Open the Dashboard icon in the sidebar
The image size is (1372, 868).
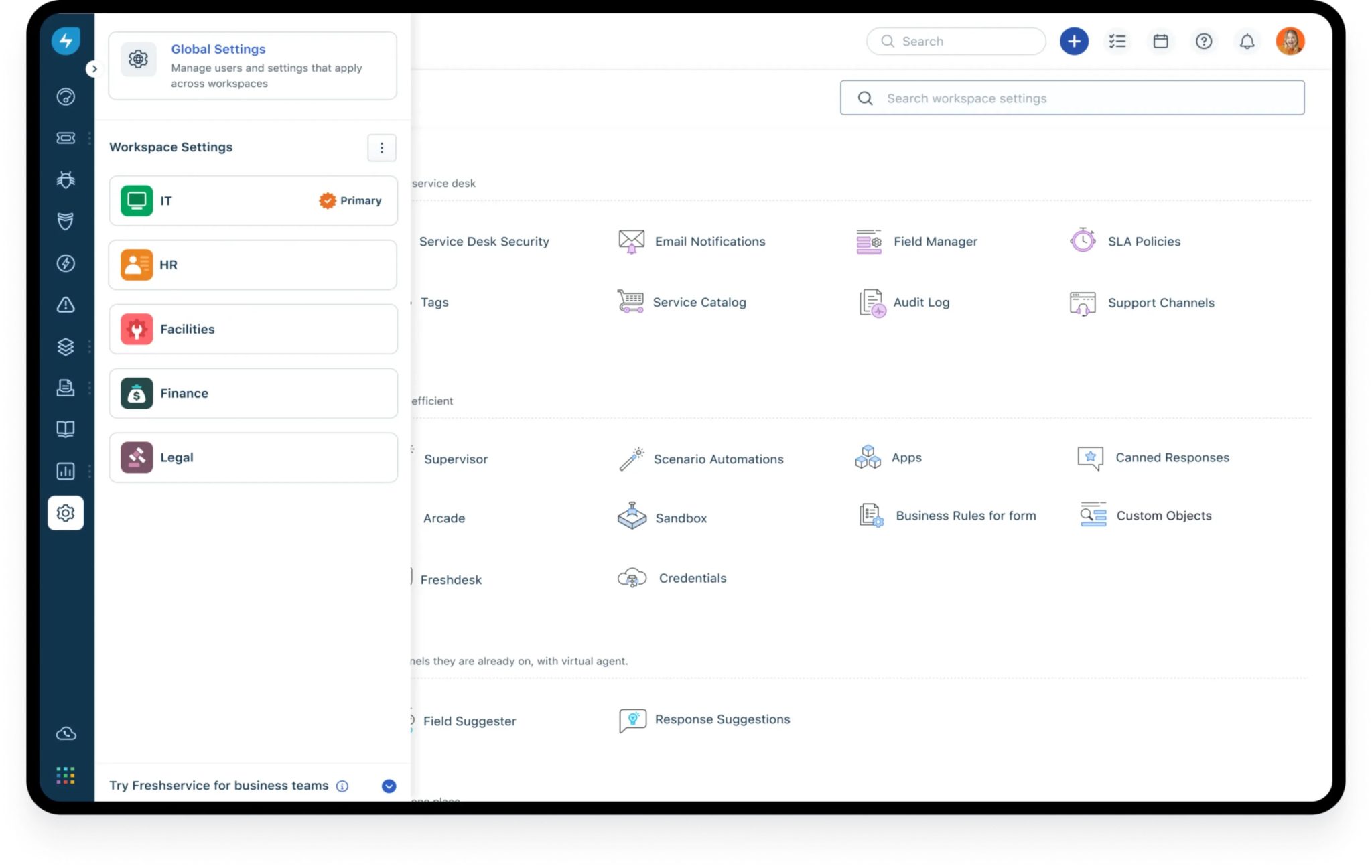65,96
